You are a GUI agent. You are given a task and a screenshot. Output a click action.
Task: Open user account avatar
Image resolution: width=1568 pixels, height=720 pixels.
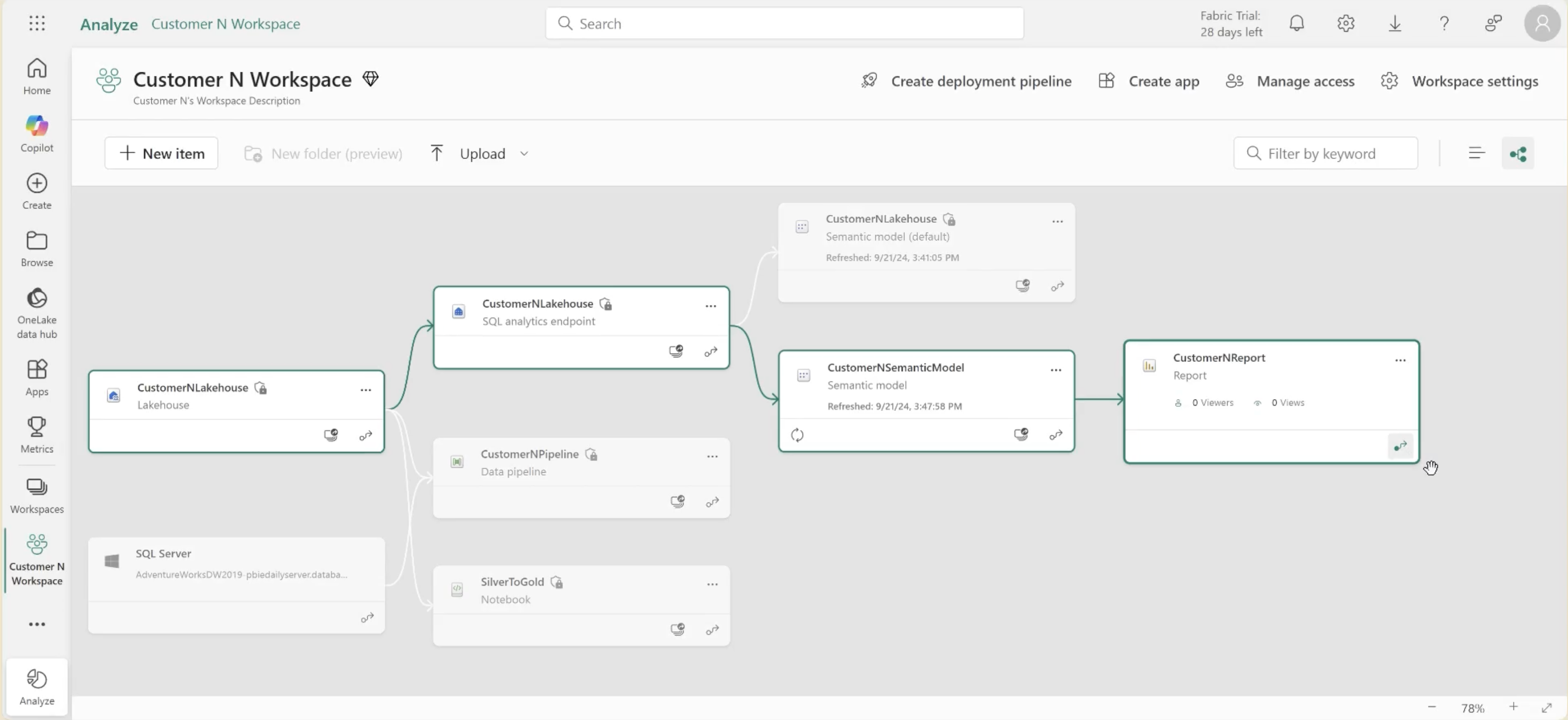[x=1542, y=23]
